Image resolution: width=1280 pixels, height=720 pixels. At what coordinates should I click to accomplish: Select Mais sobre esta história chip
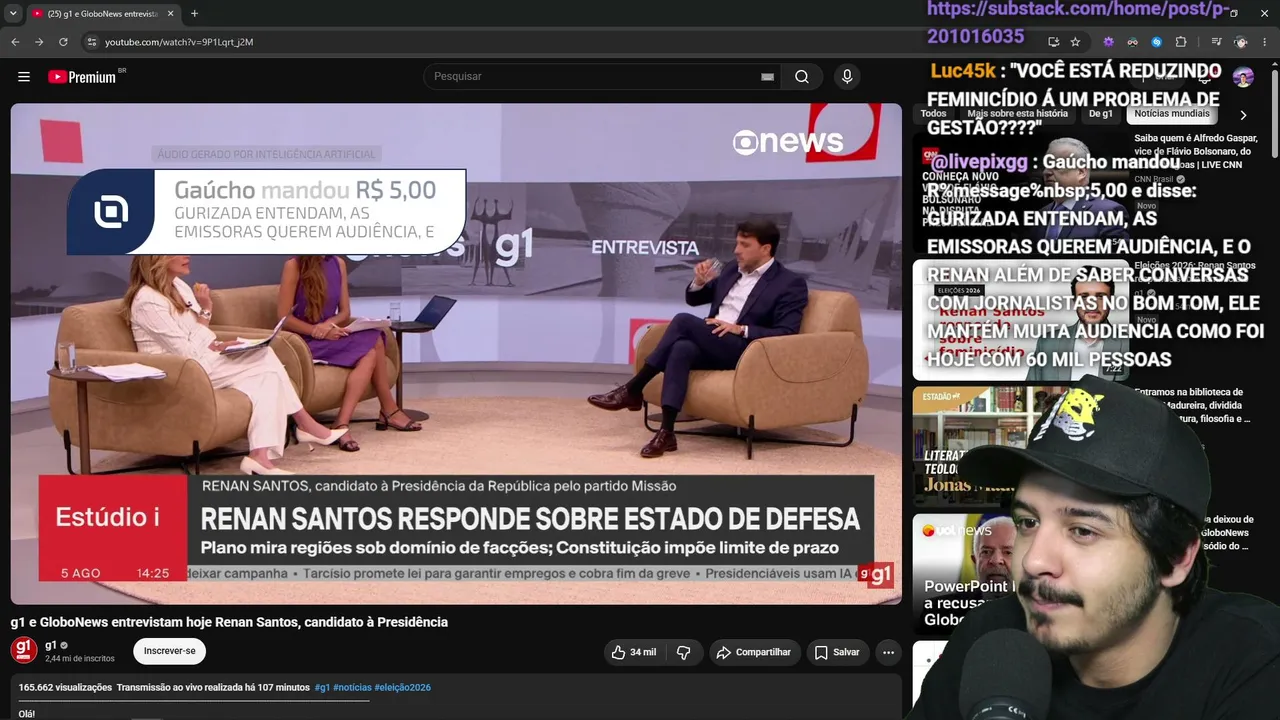point(1018,114)
